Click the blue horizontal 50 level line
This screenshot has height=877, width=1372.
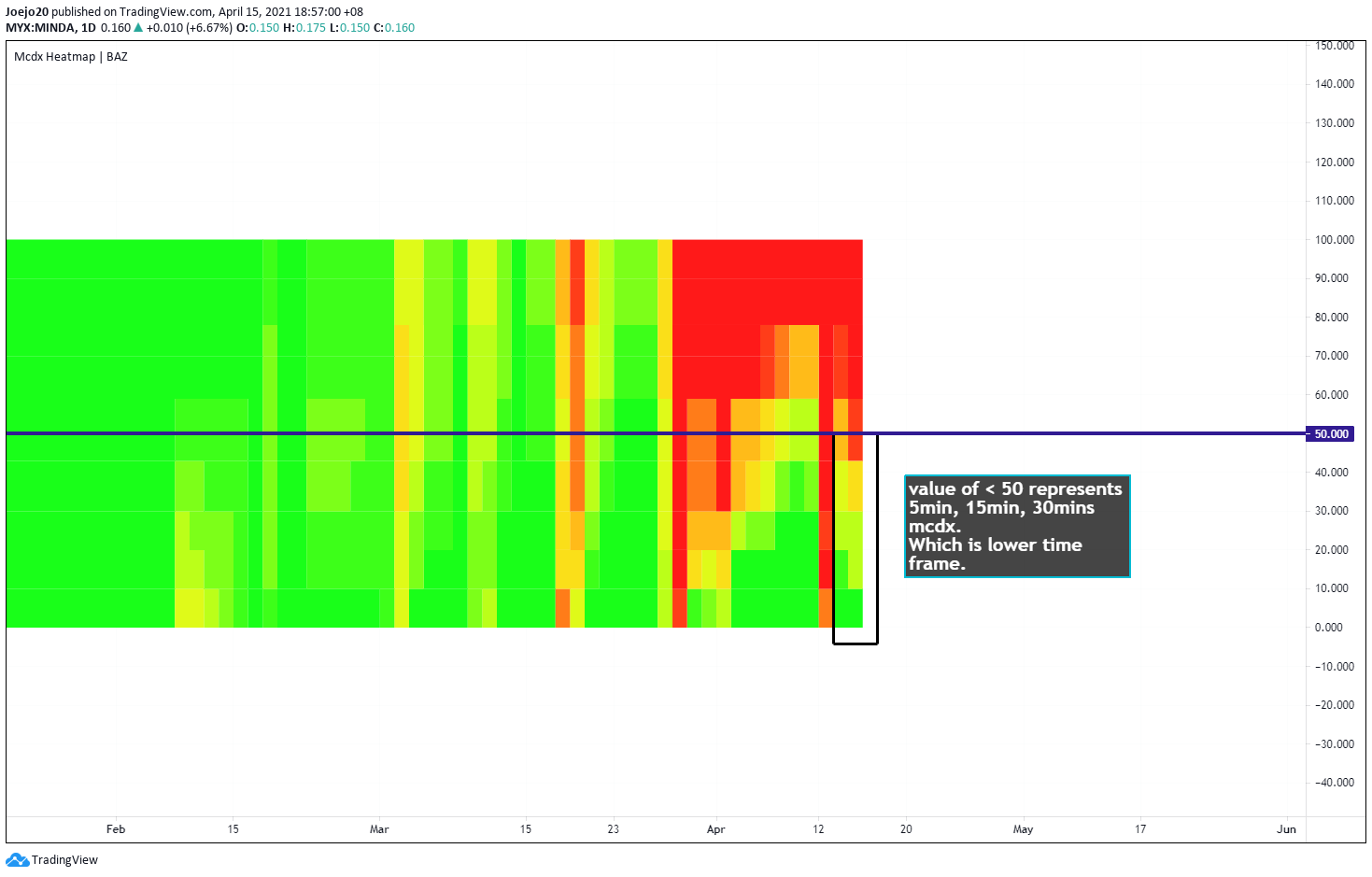pos(656,433)
